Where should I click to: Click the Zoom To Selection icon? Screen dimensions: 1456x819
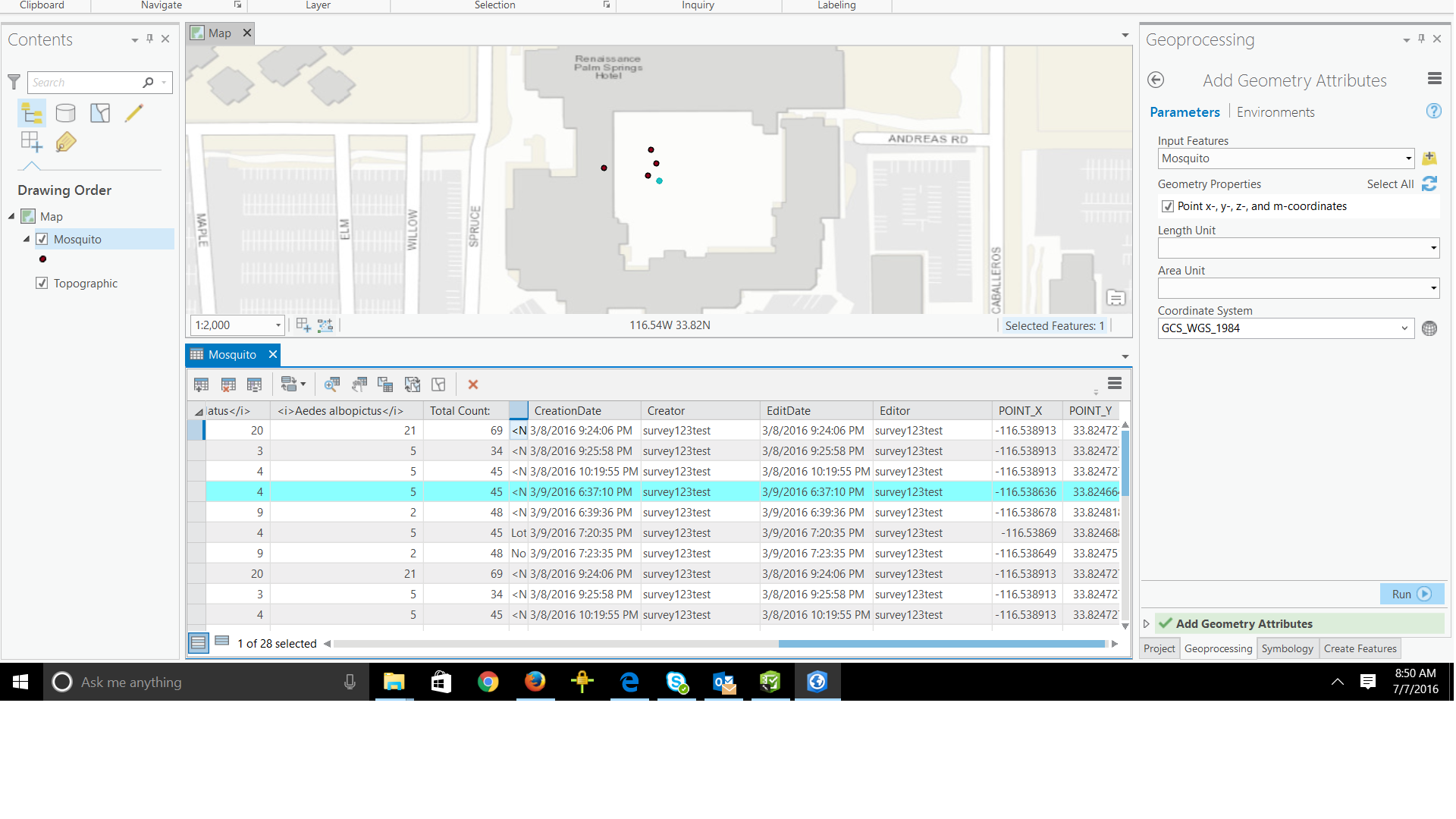(332, 385)
